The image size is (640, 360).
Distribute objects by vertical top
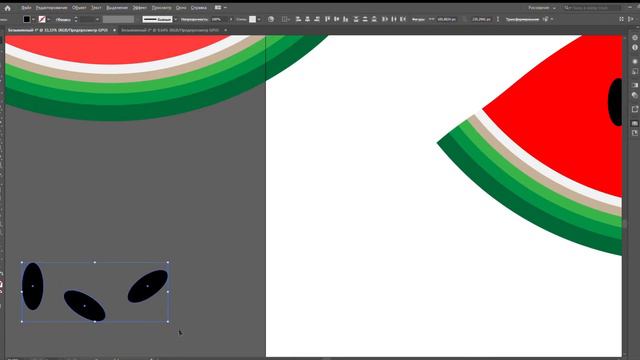pos(356,19)
